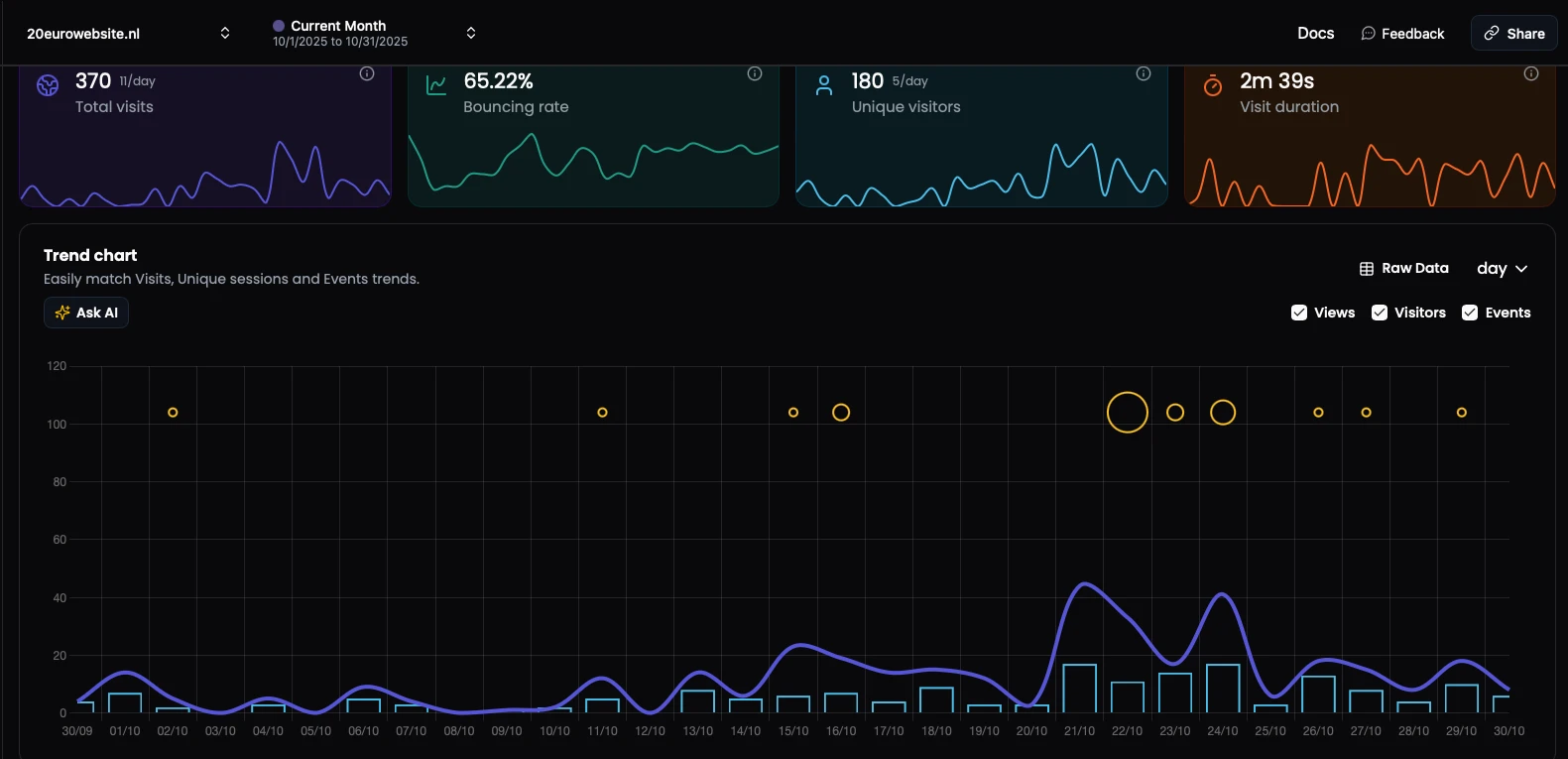
Task: Open the Docs link
Action: point(1315,34)
